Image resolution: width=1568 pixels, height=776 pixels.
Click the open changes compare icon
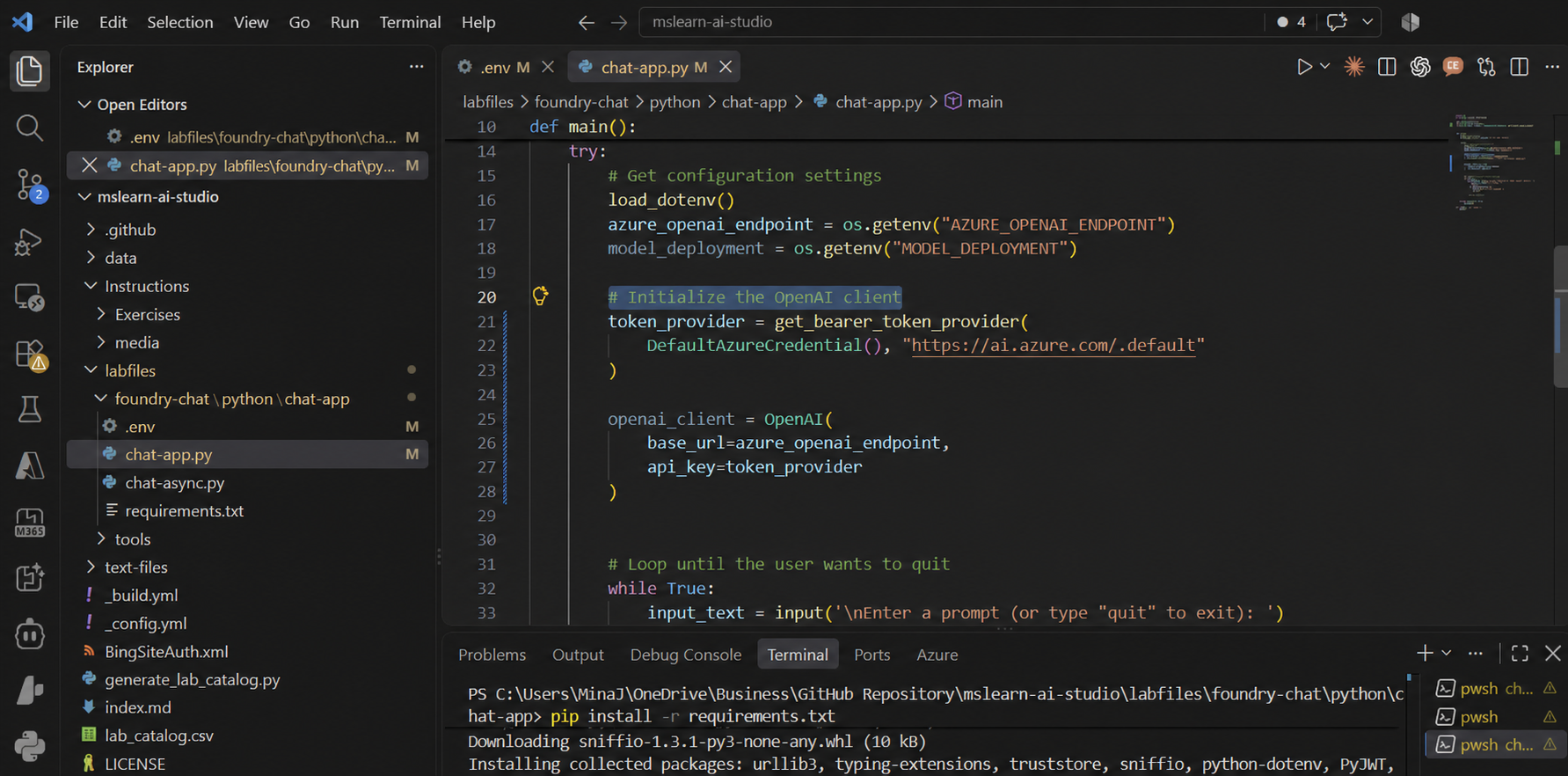point(1486,67)
